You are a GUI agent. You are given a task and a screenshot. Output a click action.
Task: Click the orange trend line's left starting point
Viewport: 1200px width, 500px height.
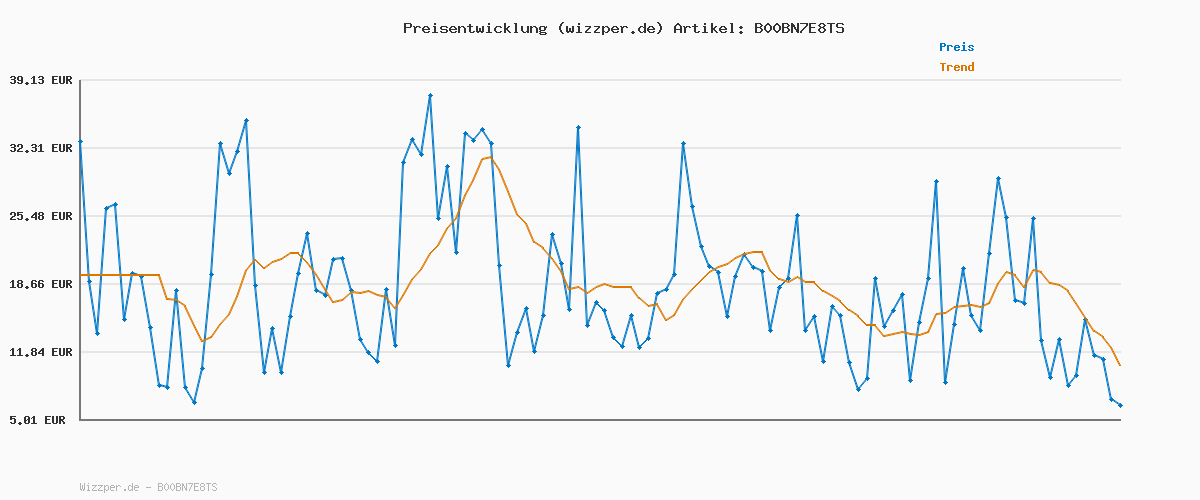pyautogui.click(x=80, y=275)
